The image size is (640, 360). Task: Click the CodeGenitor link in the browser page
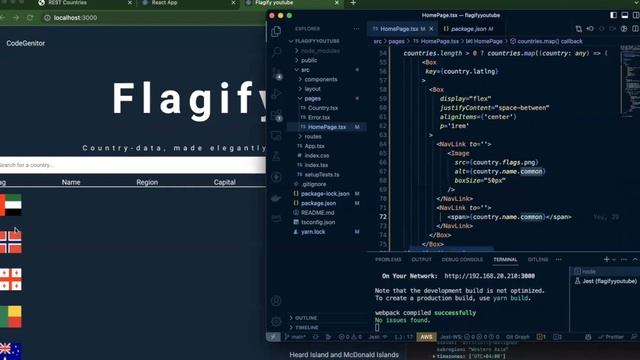pyautogui.click(x=25, y=43)
